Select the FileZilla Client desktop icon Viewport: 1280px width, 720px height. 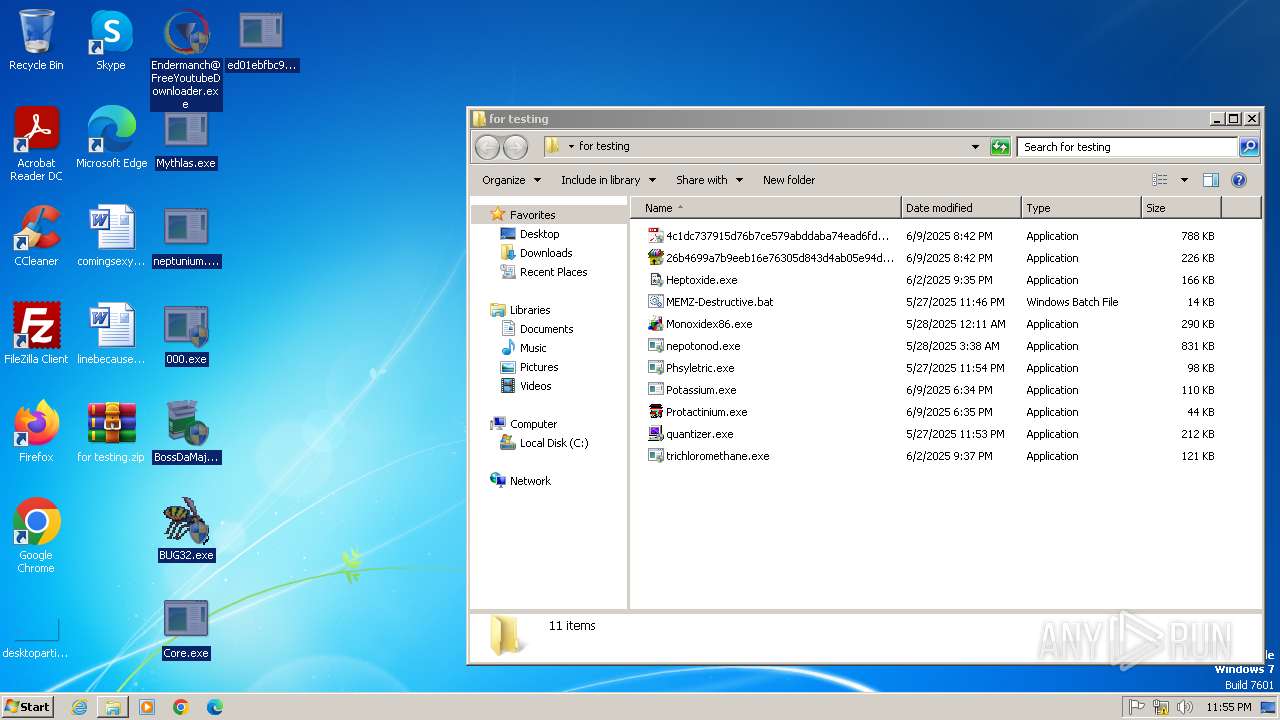coord(36,334)
